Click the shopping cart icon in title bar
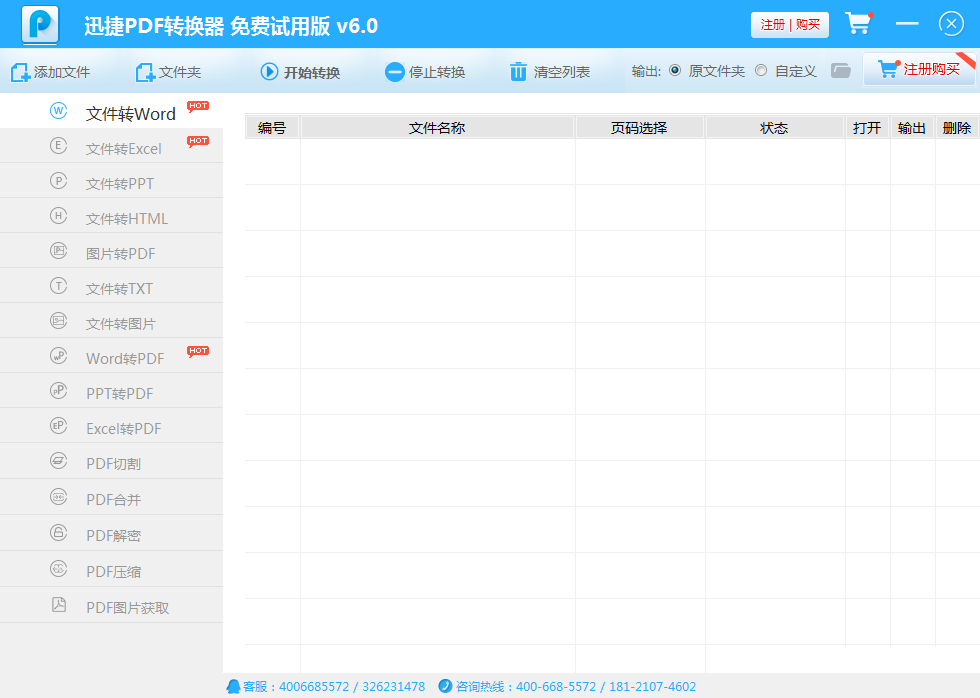The height and width of the screenshot is (698, 980). tap(857, 24)
